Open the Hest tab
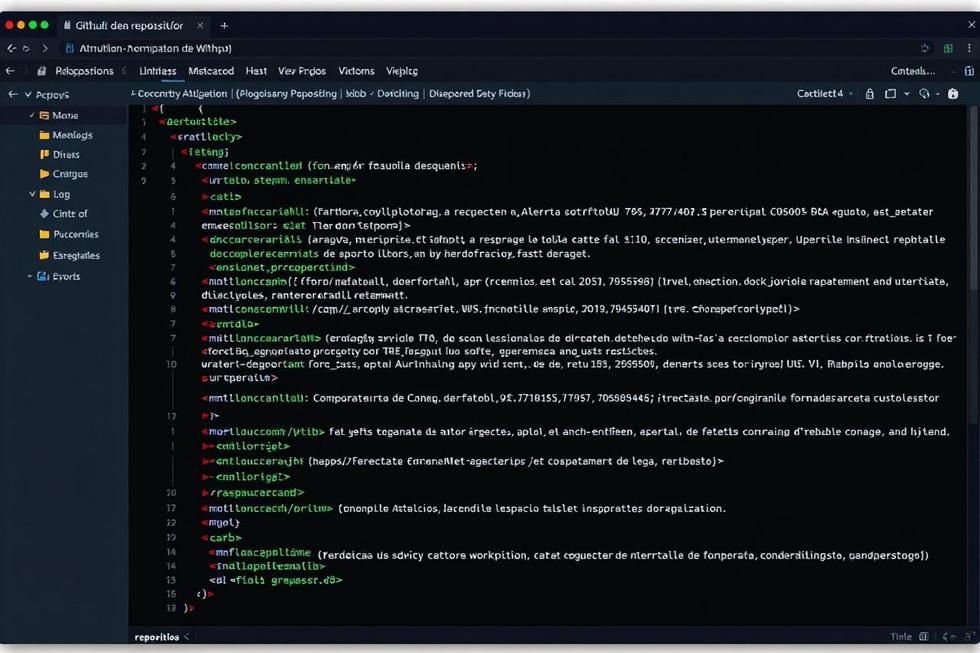 point(256,71)
